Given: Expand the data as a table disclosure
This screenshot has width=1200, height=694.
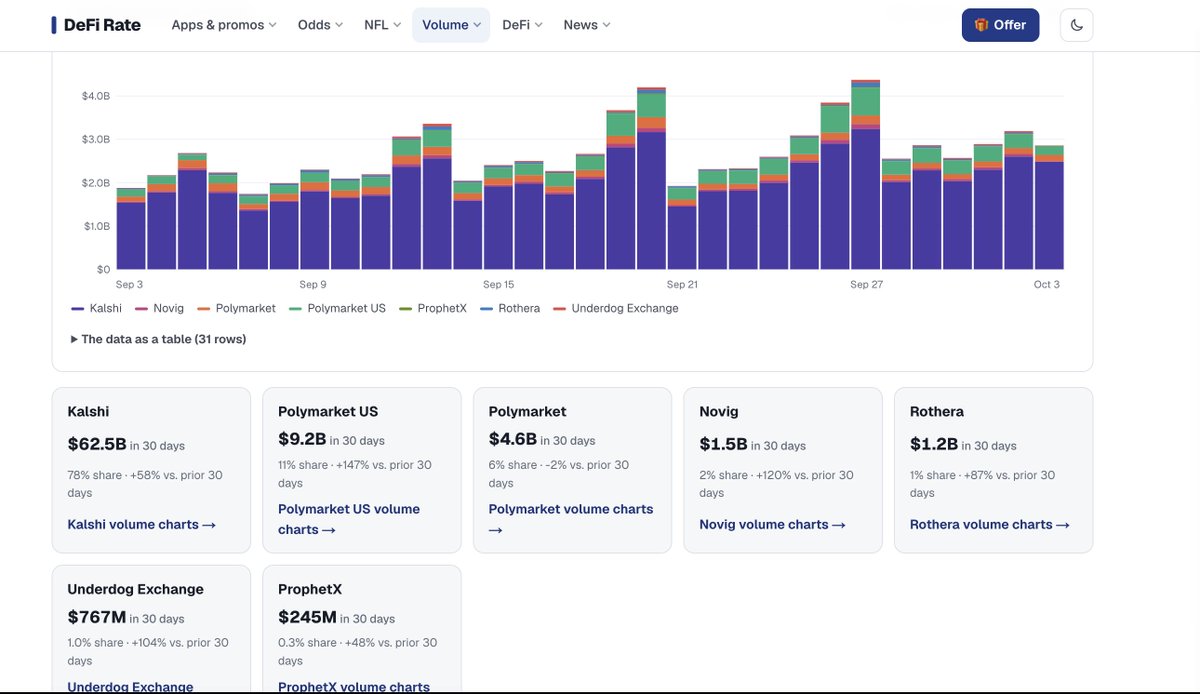Looking at the screenshot, I should click(x=158, y=339).
